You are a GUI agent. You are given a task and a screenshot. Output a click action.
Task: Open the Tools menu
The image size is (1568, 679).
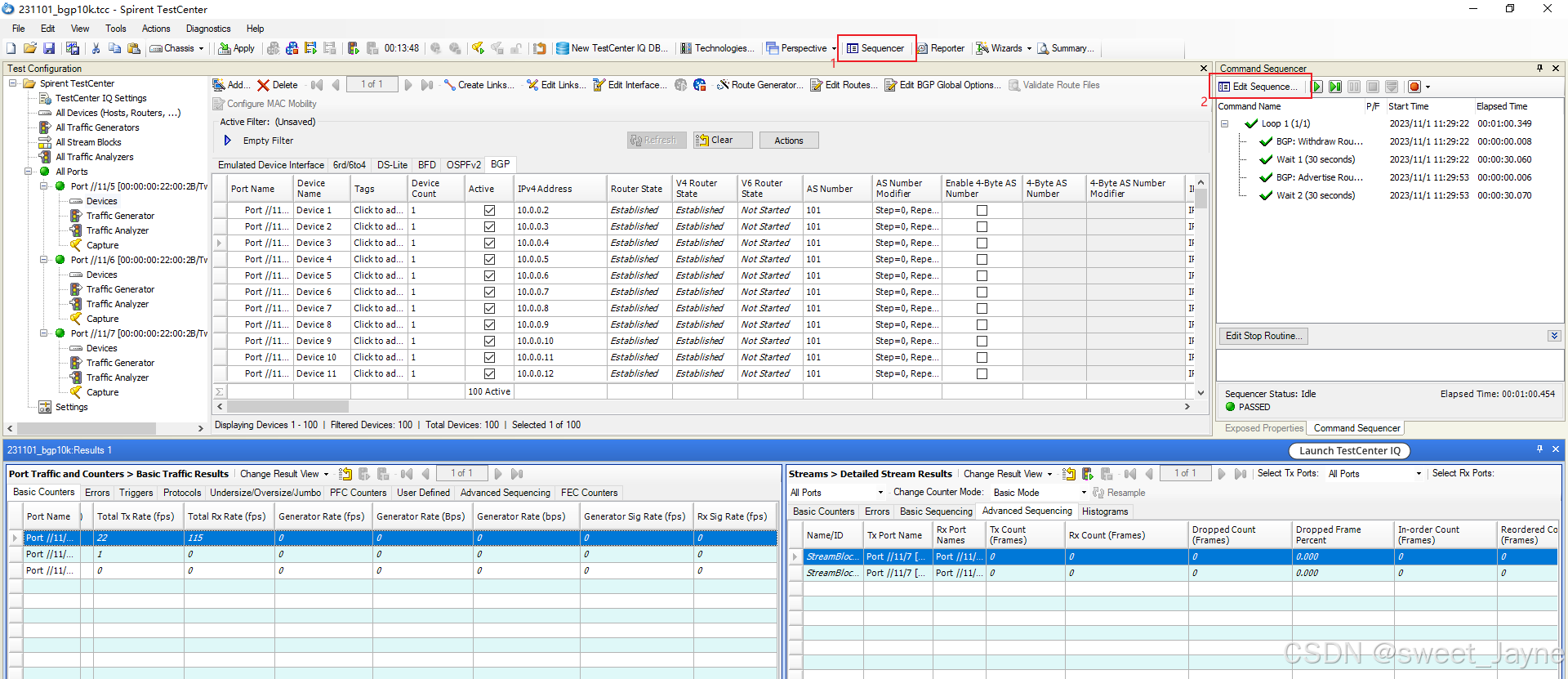pyautogui.click(x=116, y=29)
